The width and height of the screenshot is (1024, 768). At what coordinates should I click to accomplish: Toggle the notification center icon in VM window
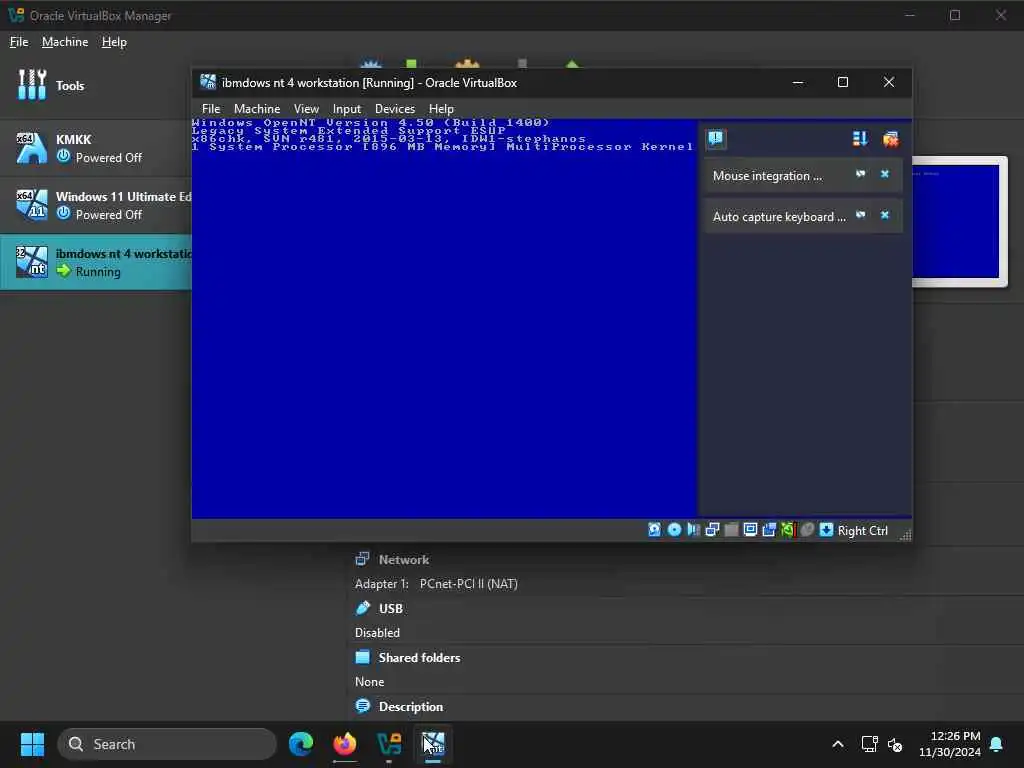tap(716, 138)
